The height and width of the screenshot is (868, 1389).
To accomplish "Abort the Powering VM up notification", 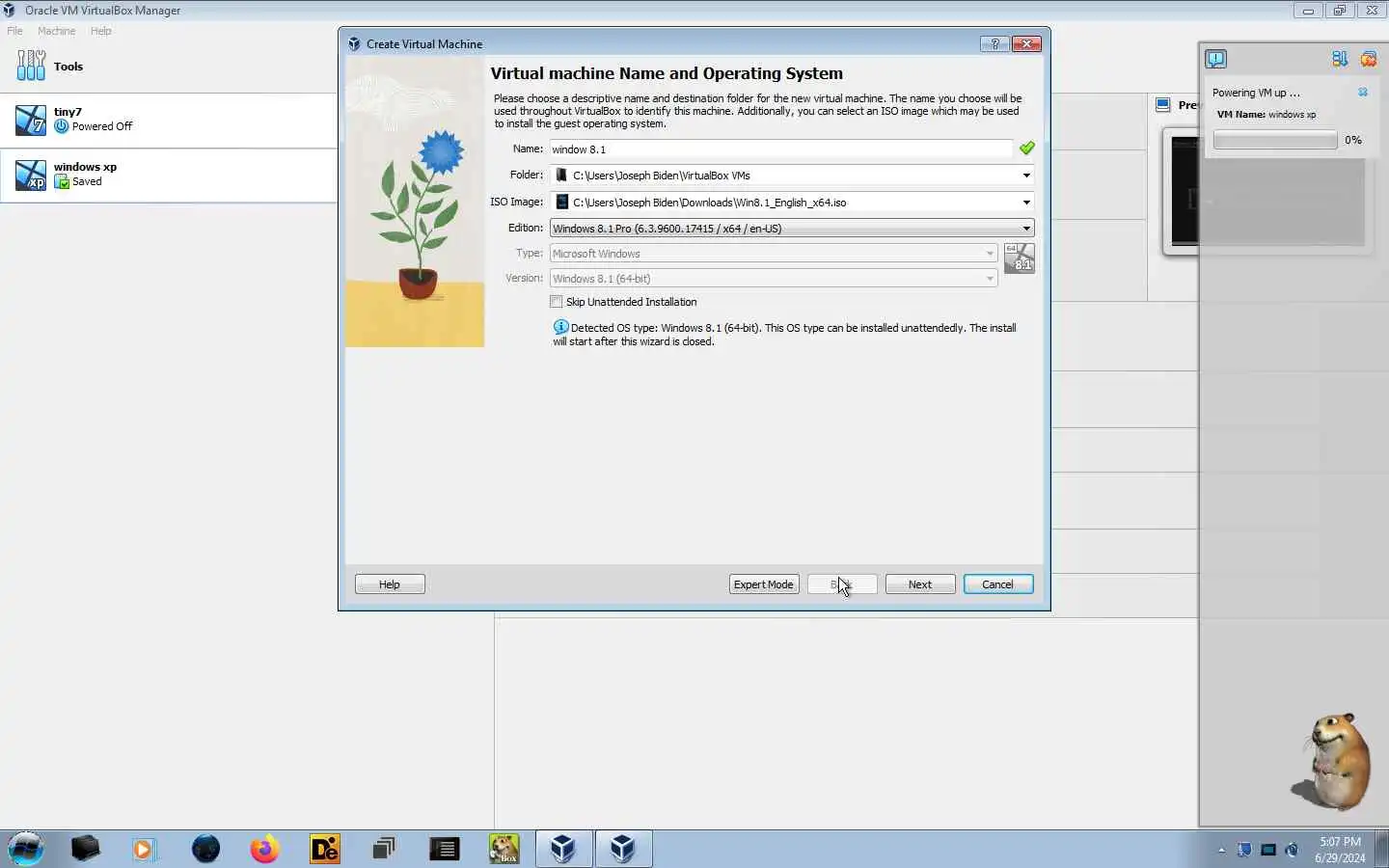I will pos(1363,93).
